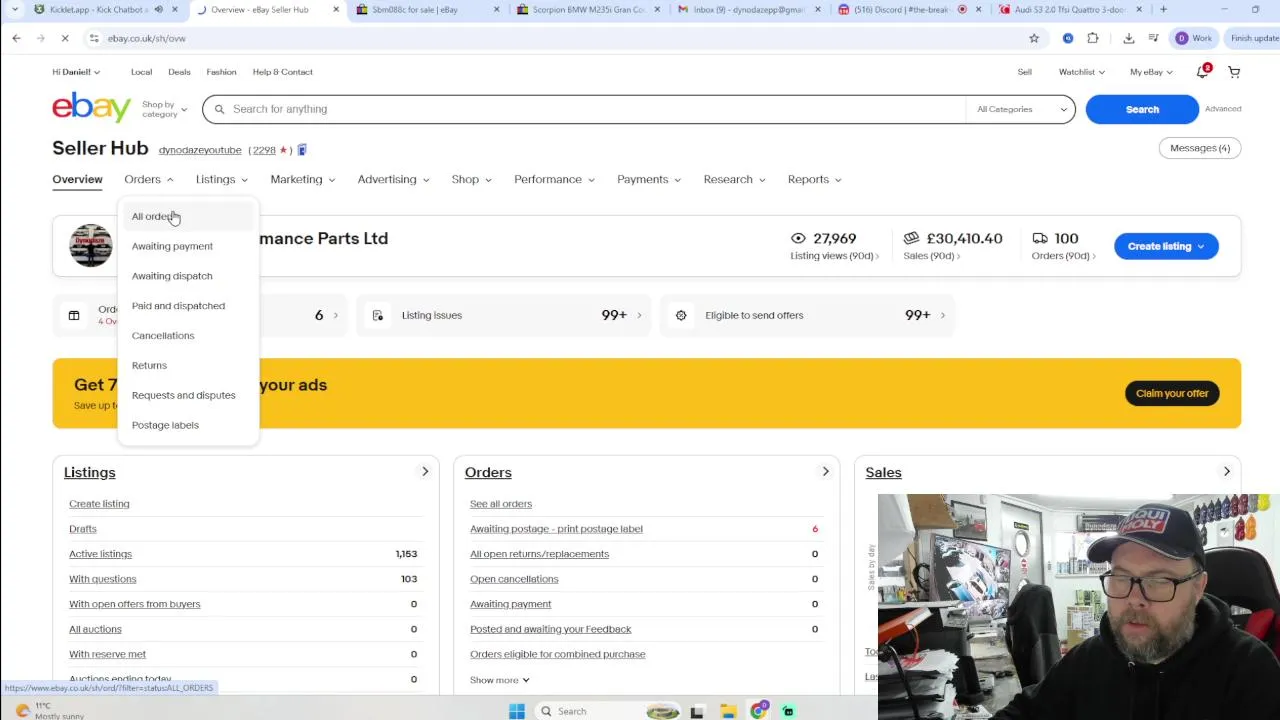1280x720 pixels.
Task: Expand the Shop menu
Action: tap(471, 179)
